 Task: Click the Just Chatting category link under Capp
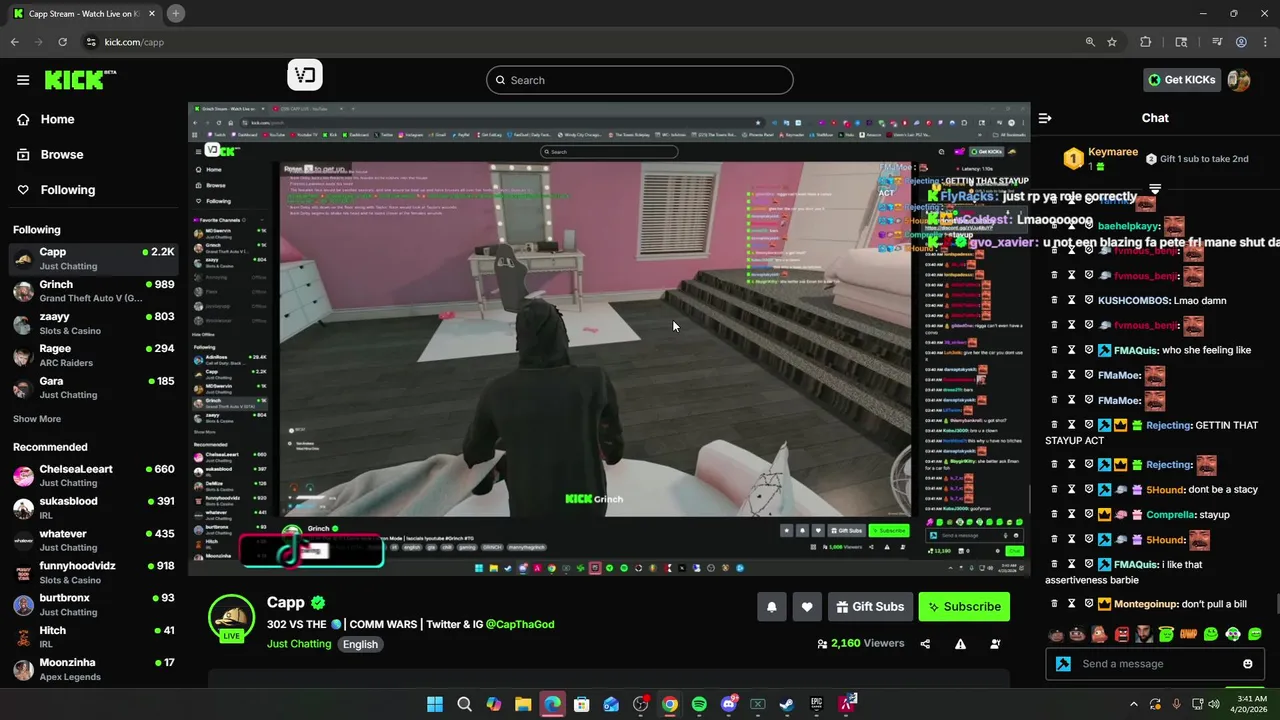point(299,644)
